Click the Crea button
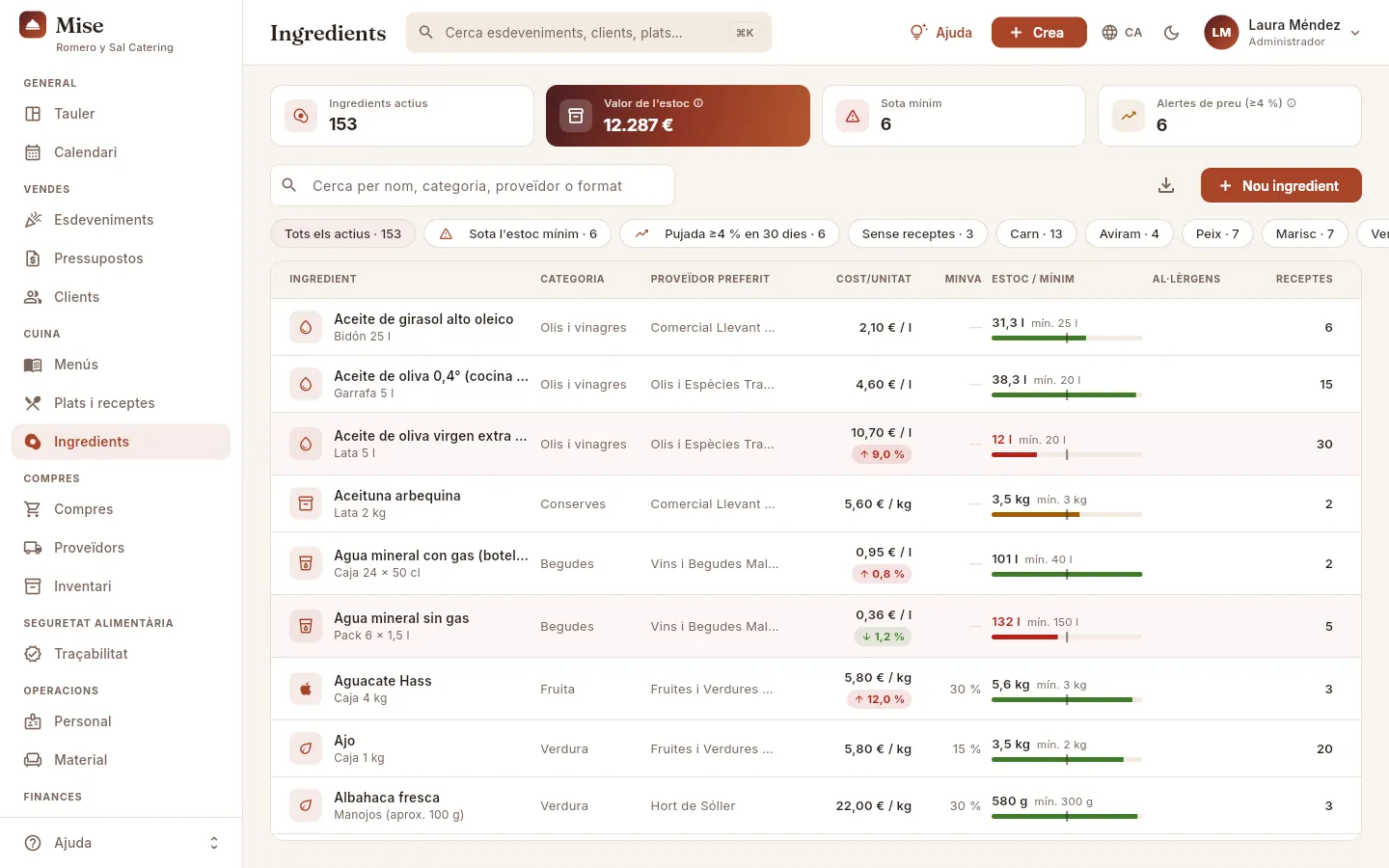1389x868 pixels. click(x=1039, y=33)
